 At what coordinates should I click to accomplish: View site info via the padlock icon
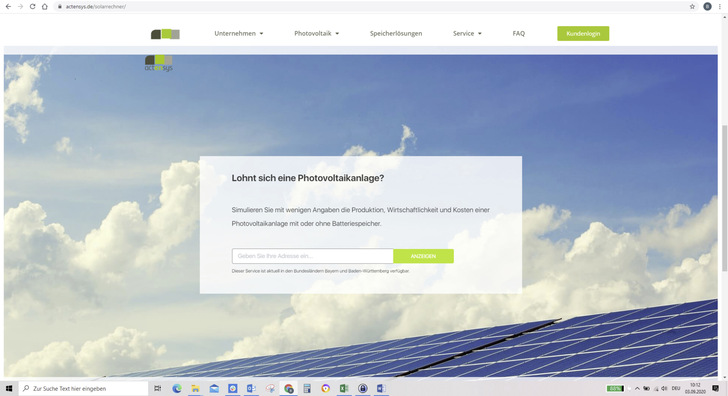point(59,6)
